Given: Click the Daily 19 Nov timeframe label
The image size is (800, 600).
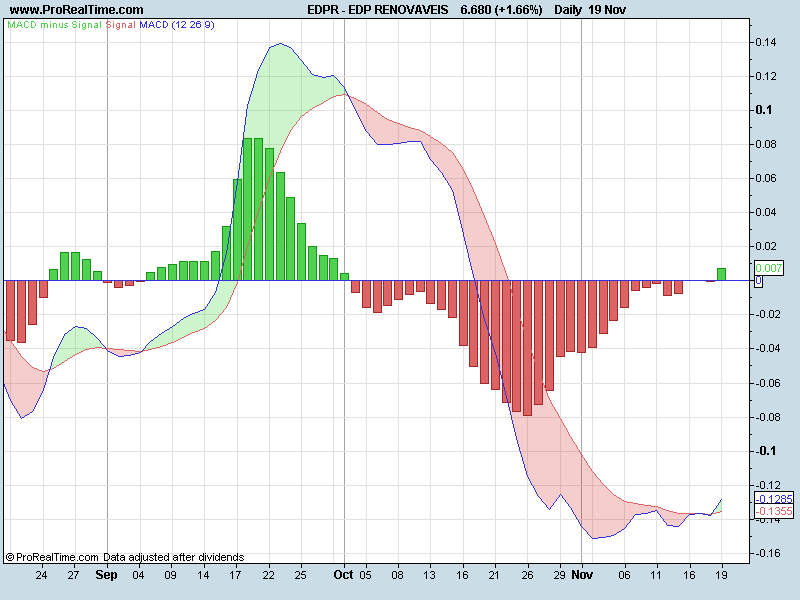Looking at the screenshot, I should tap(590, 10).
